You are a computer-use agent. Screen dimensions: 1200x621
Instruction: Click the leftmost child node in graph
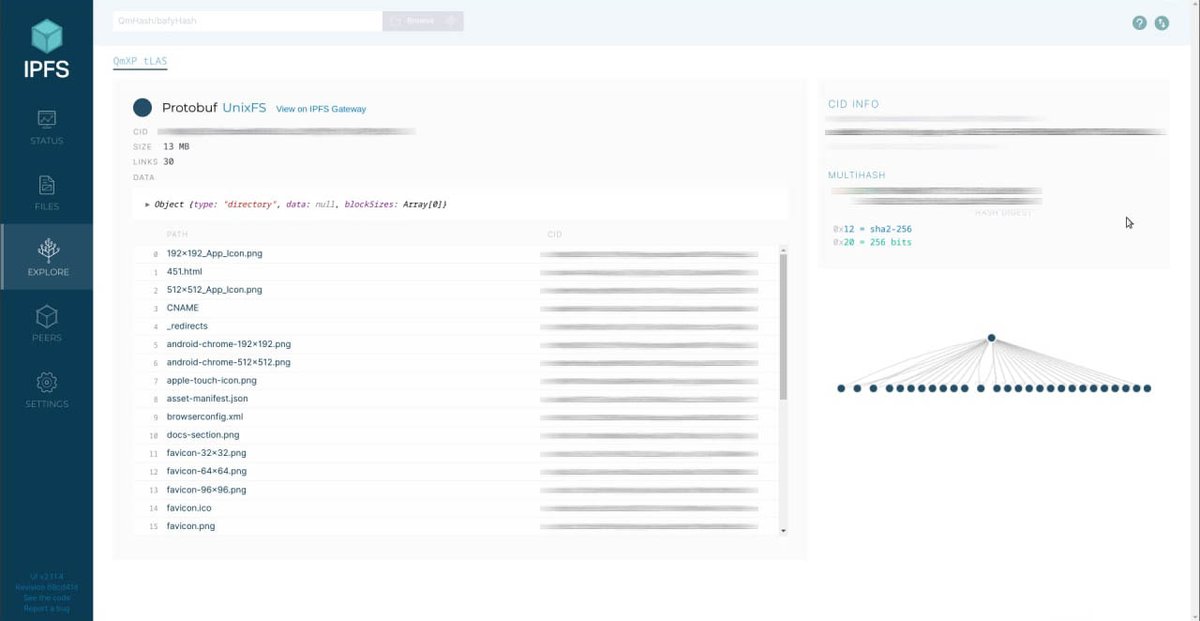(x=841, y=388)
